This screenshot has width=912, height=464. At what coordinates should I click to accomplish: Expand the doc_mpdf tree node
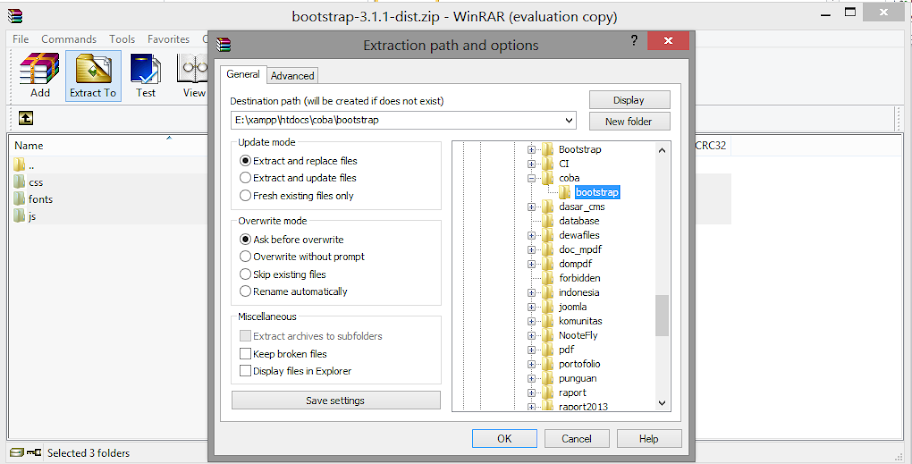(x=531, y=249)
